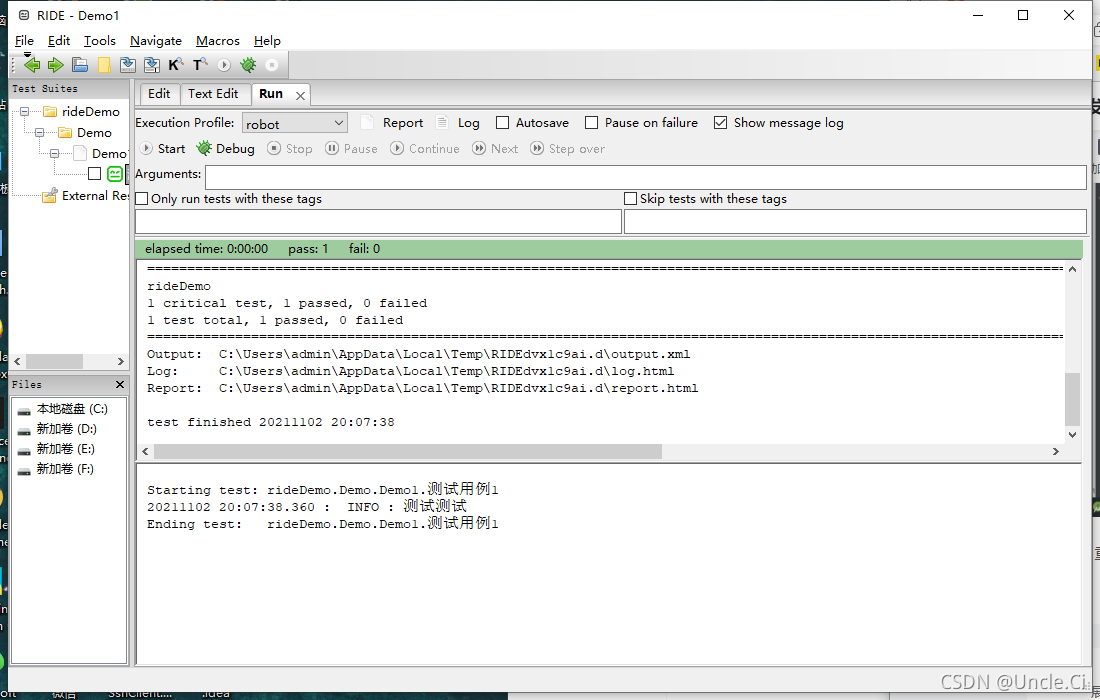1100x700 pixels.
Task: Run tests with the play toolbar icon
Action: 222,63
